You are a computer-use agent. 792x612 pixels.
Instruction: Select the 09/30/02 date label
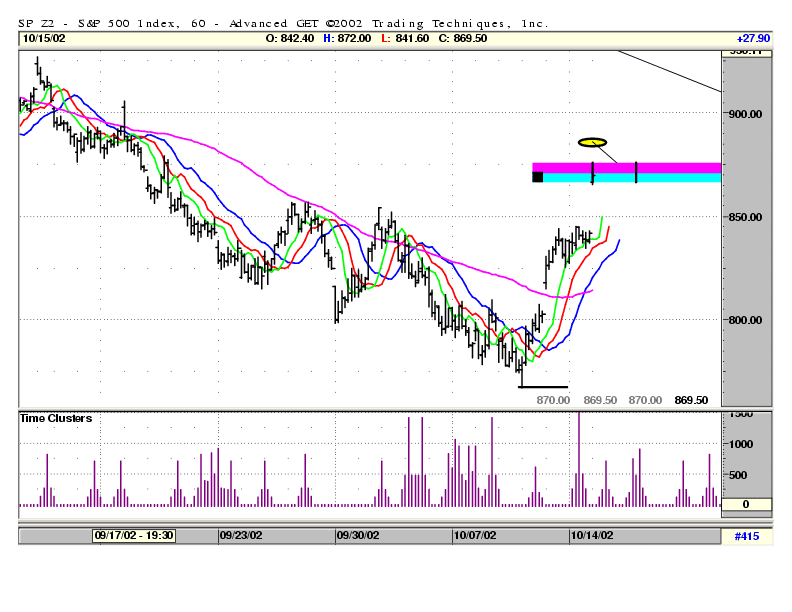(x=358, y=535)
